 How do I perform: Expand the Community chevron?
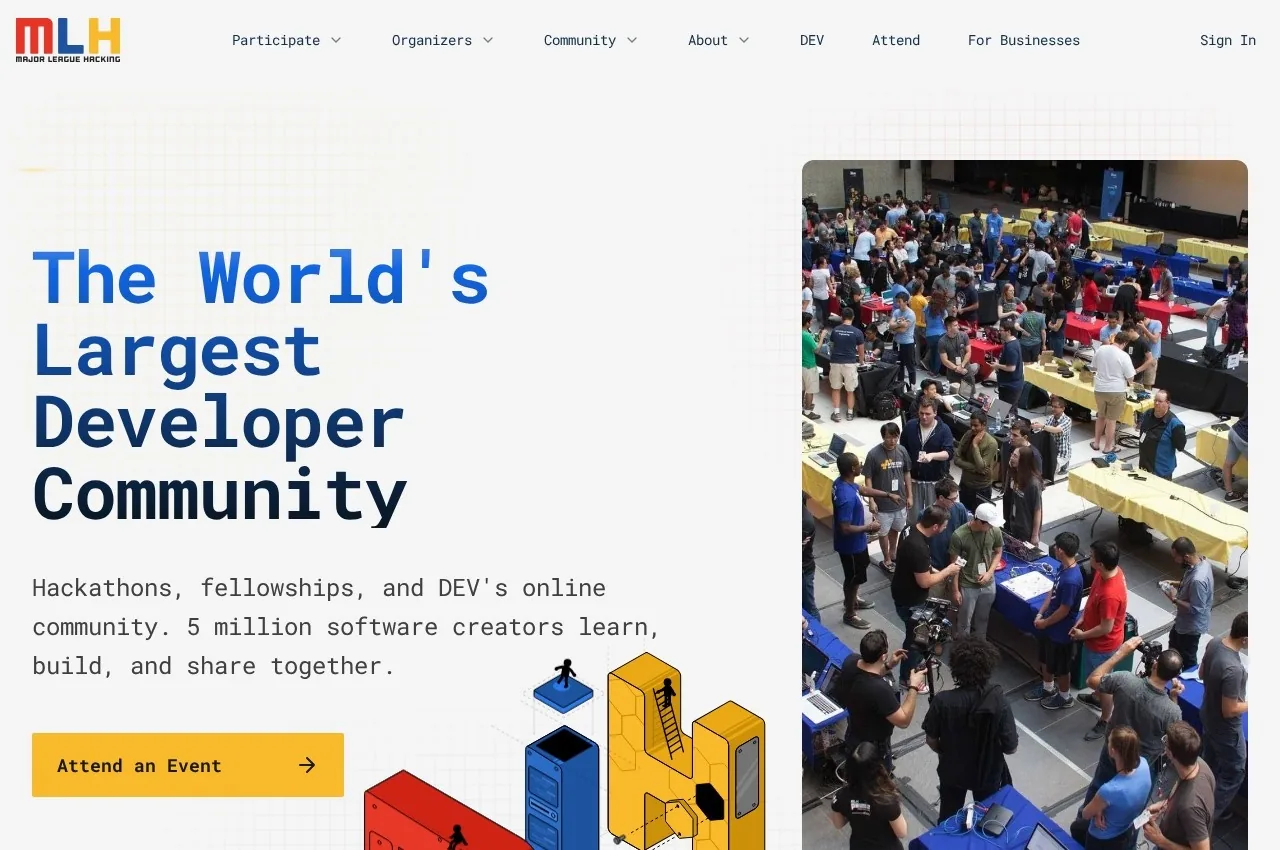pos(632,40)
